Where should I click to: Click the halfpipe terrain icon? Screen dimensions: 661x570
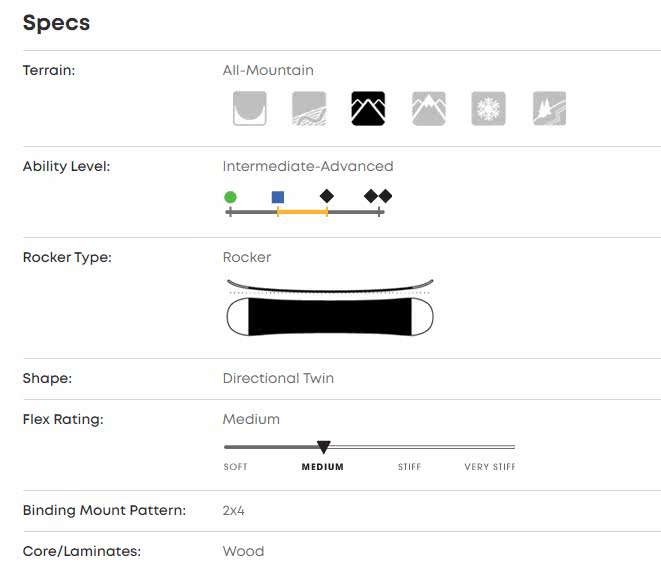coord(249,108)
